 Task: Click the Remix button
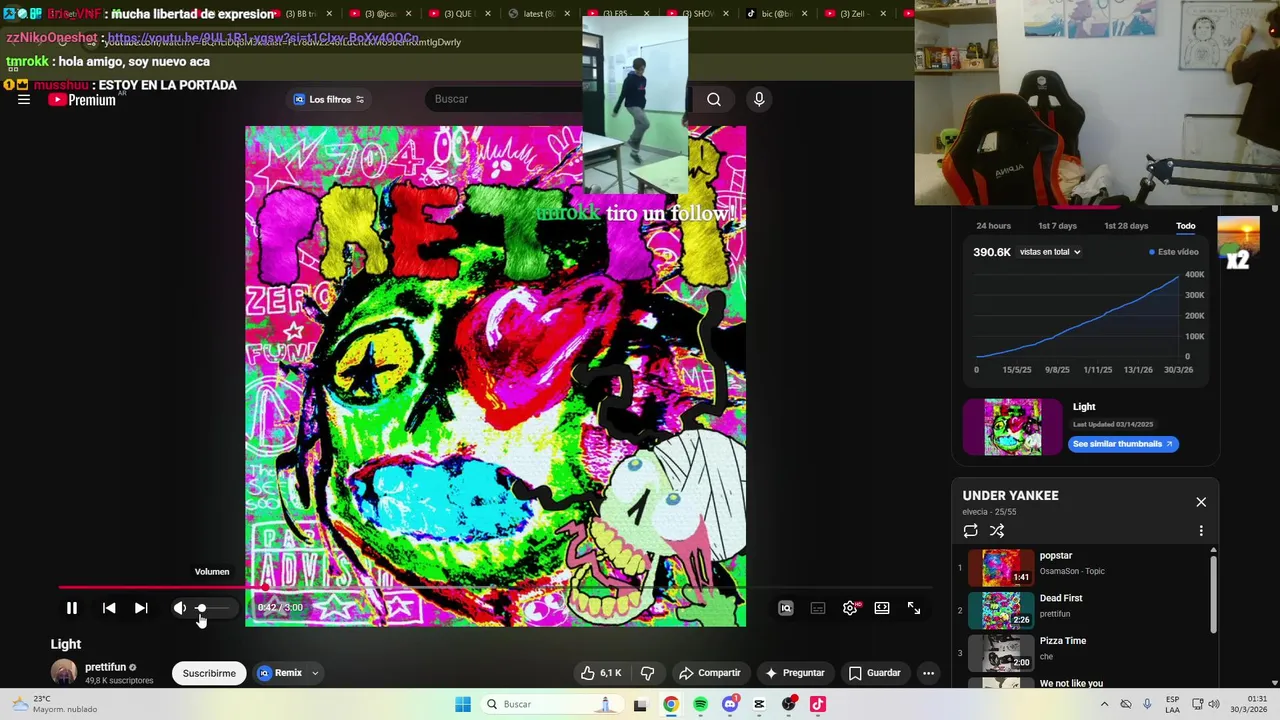point(280,673)
